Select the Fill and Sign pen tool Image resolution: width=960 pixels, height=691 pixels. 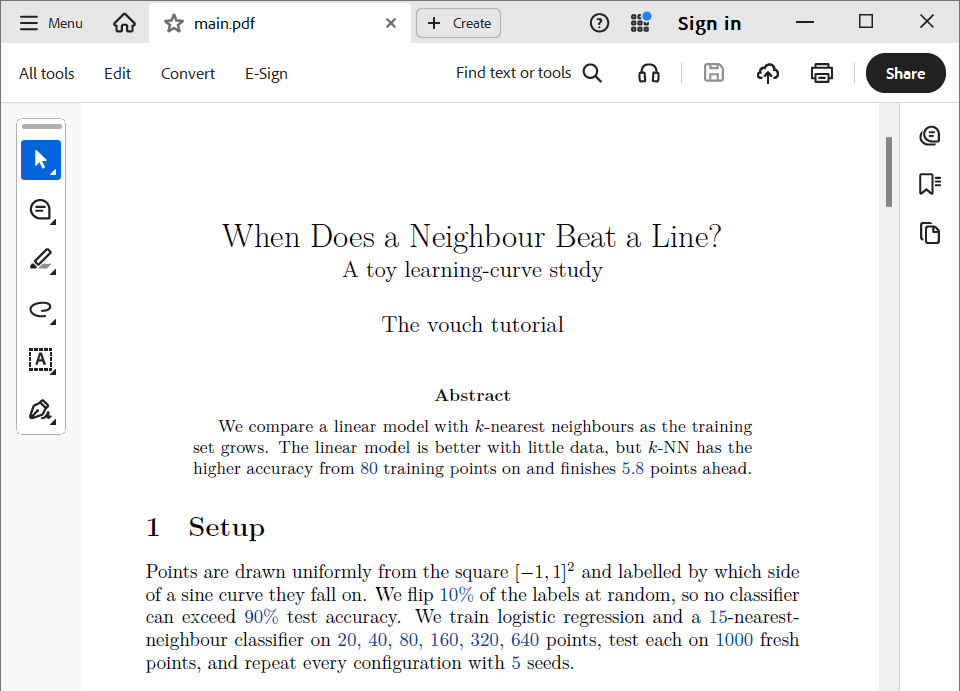(41, 410)
